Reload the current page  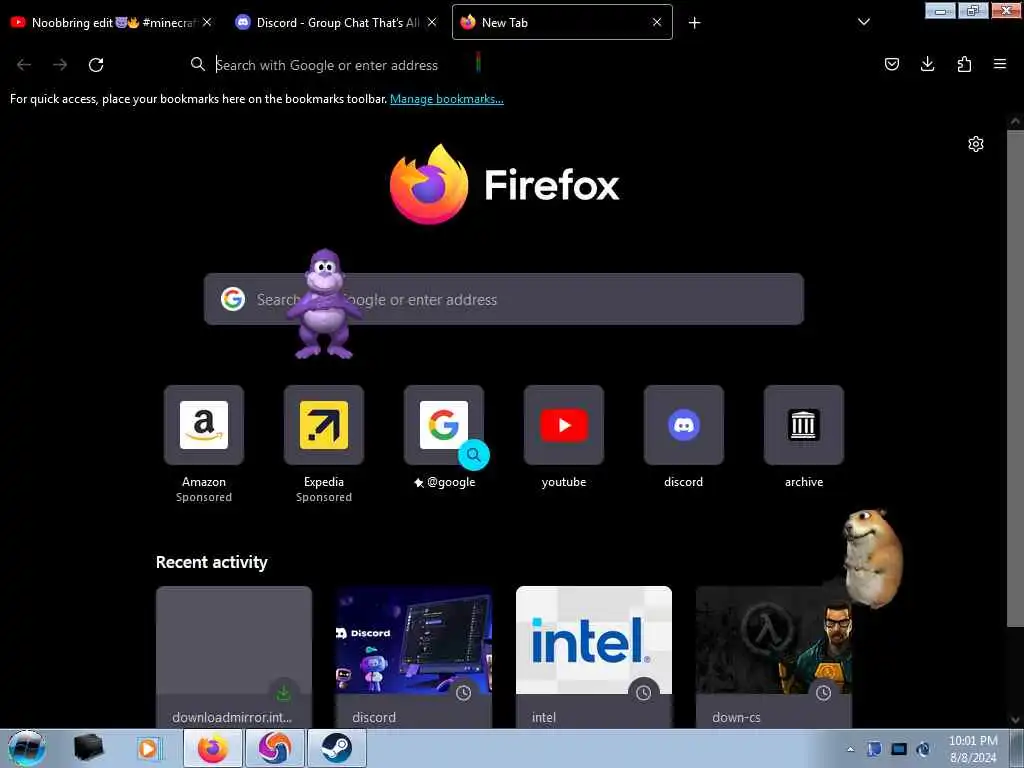coord(96,65)
